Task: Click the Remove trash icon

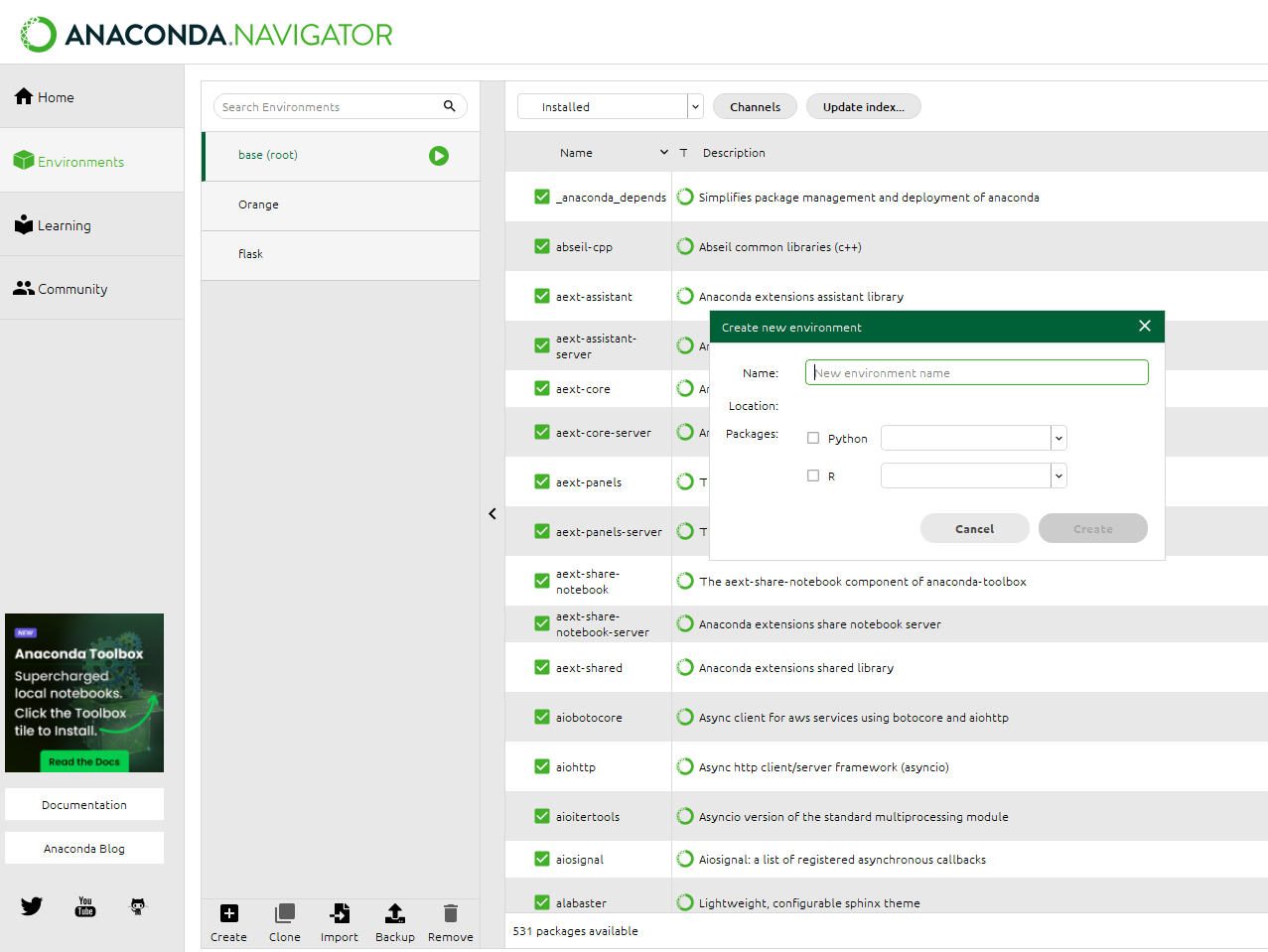Action: pos(451,913)
